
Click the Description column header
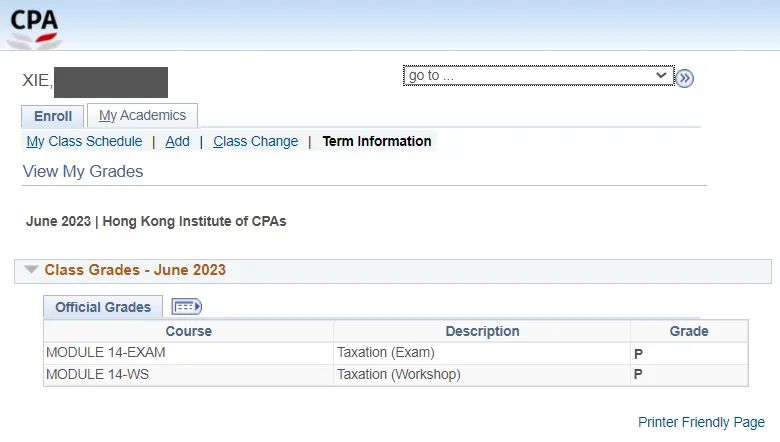coord(482,331)
